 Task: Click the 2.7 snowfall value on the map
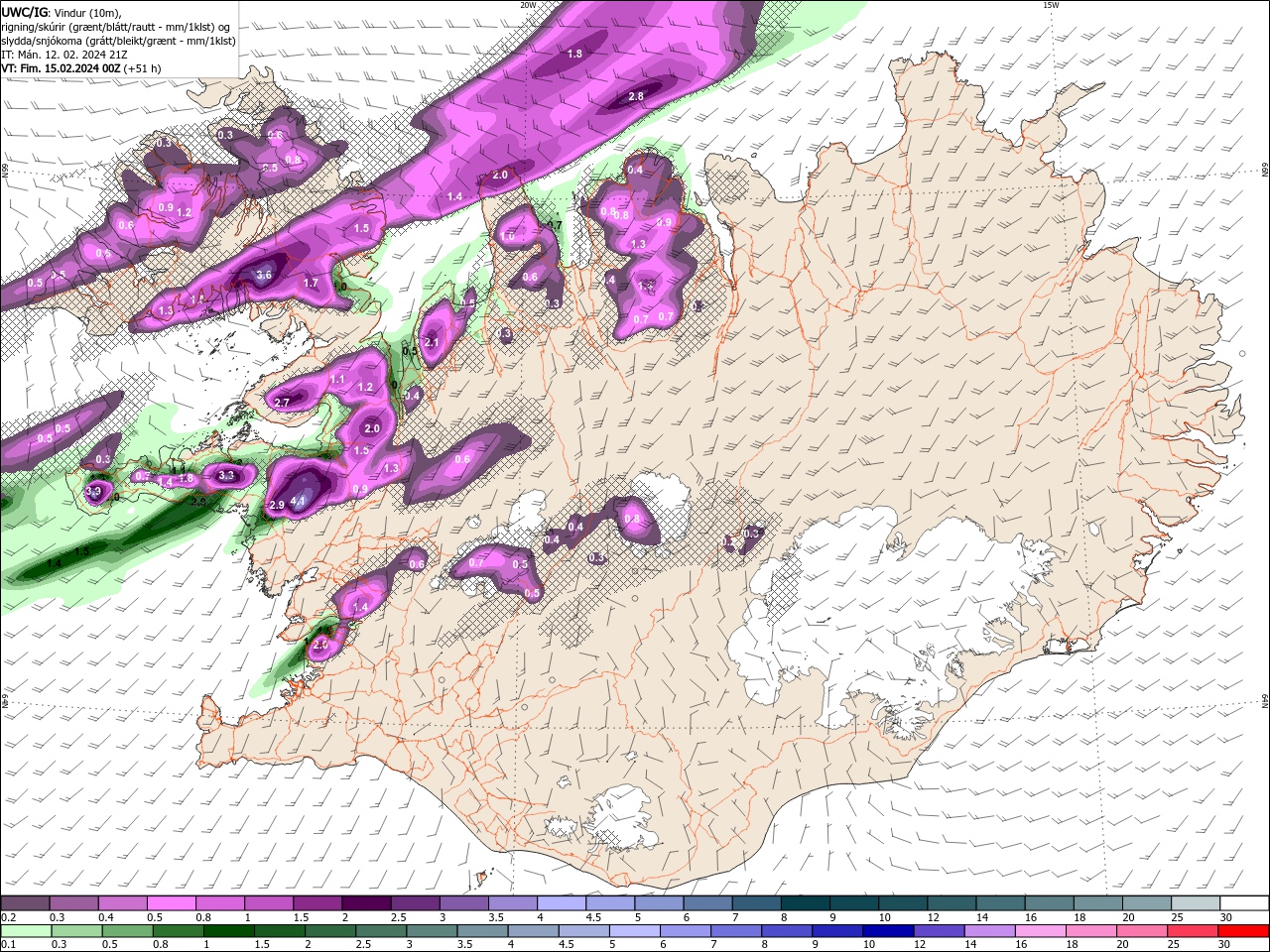coord(282,402)
